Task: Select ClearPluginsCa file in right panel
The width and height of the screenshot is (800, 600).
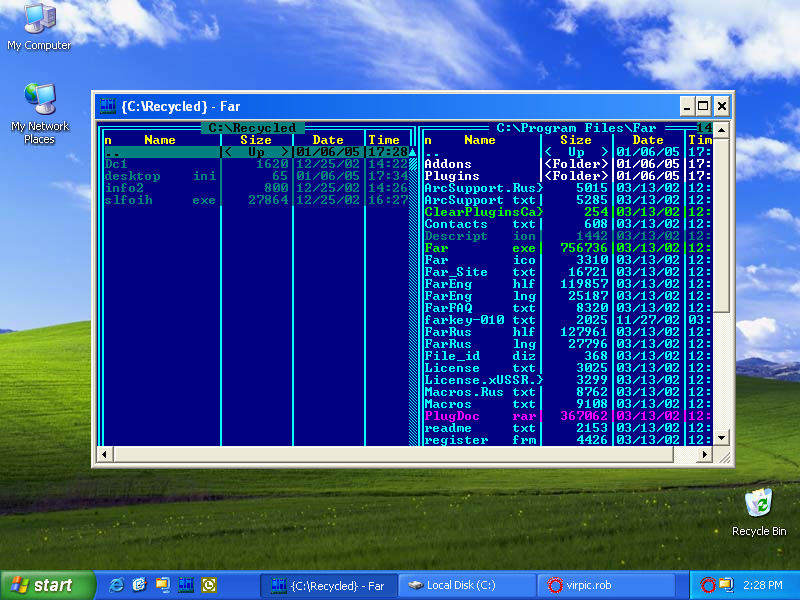Action: tap(568, 212)
